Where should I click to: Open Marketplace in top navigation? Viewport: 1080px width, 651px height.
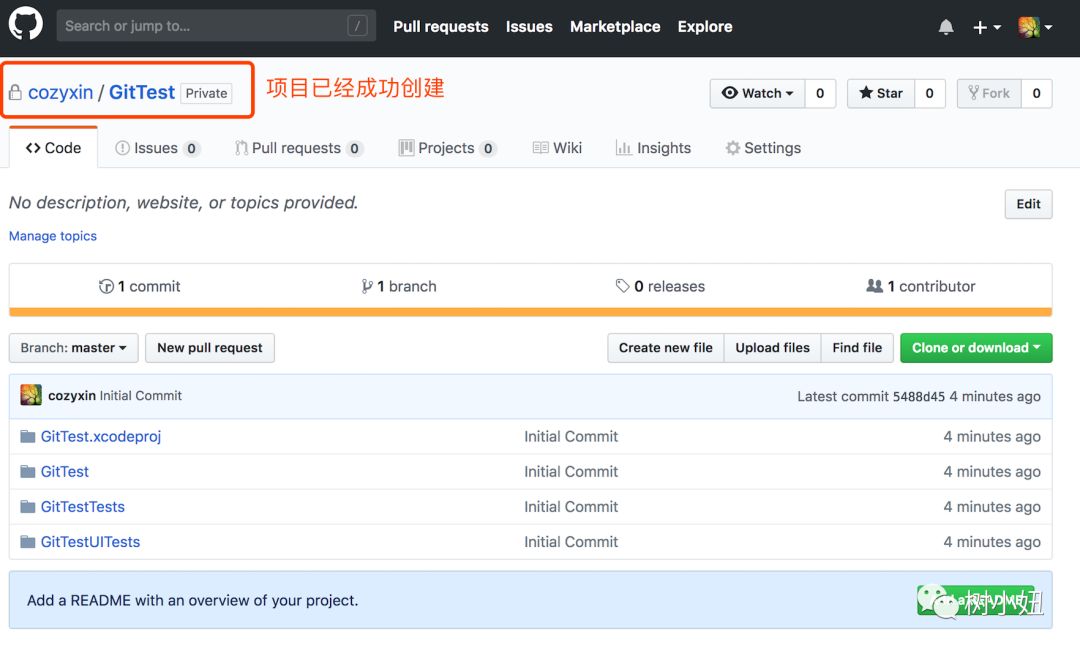[615, 26]
